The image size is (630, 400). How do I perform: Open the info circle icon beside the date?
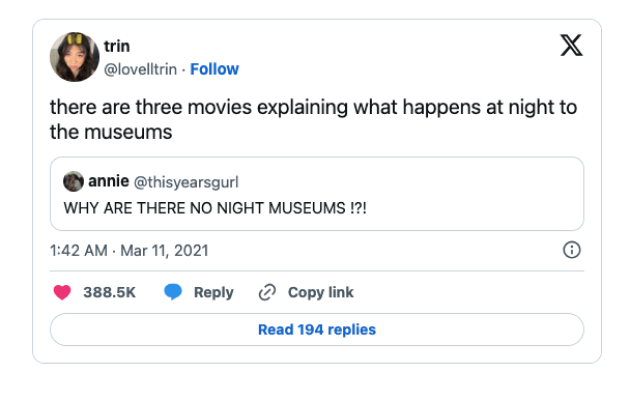572,250
